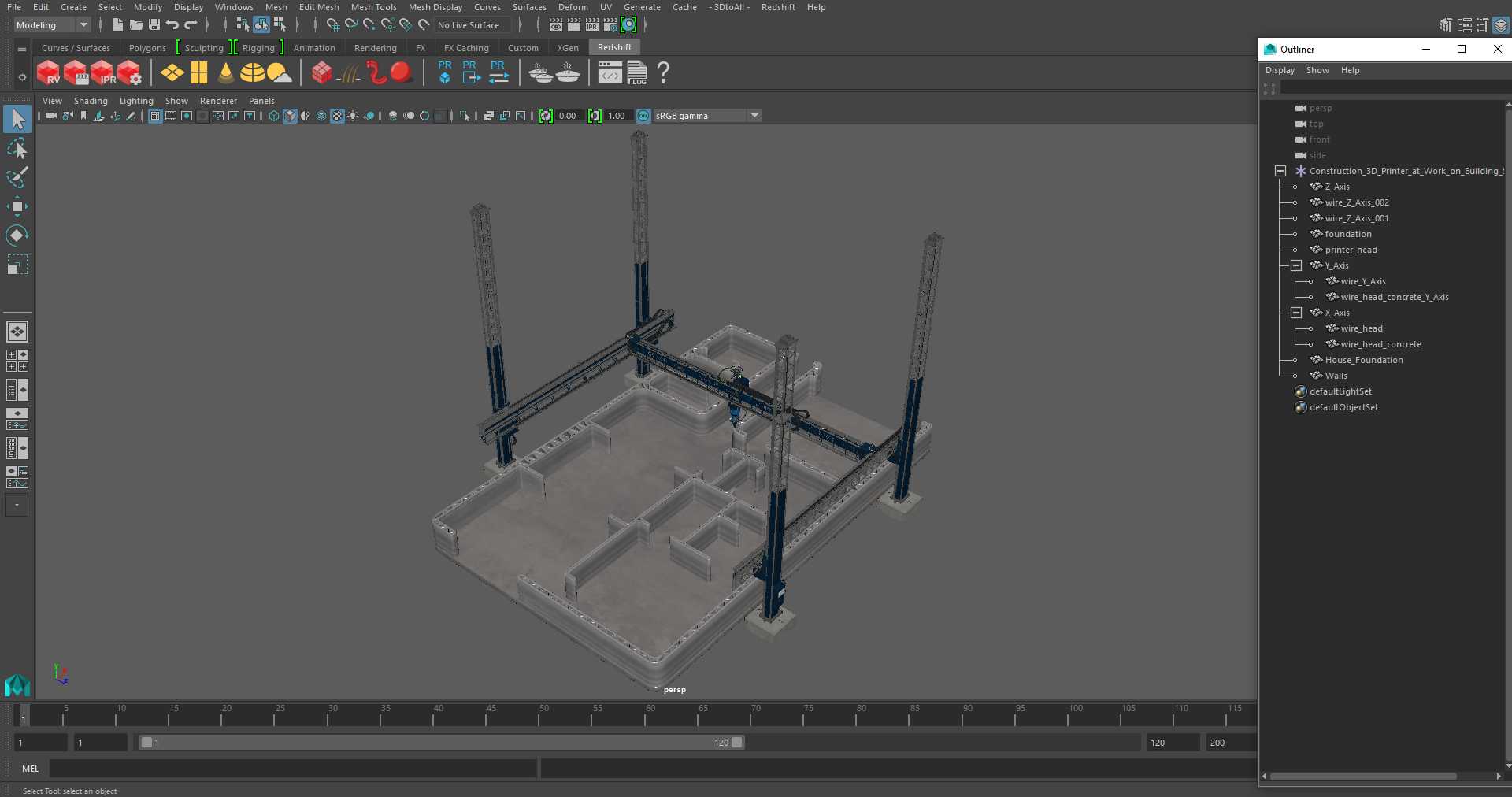Open the sRGB gamma dropdown

707,116
